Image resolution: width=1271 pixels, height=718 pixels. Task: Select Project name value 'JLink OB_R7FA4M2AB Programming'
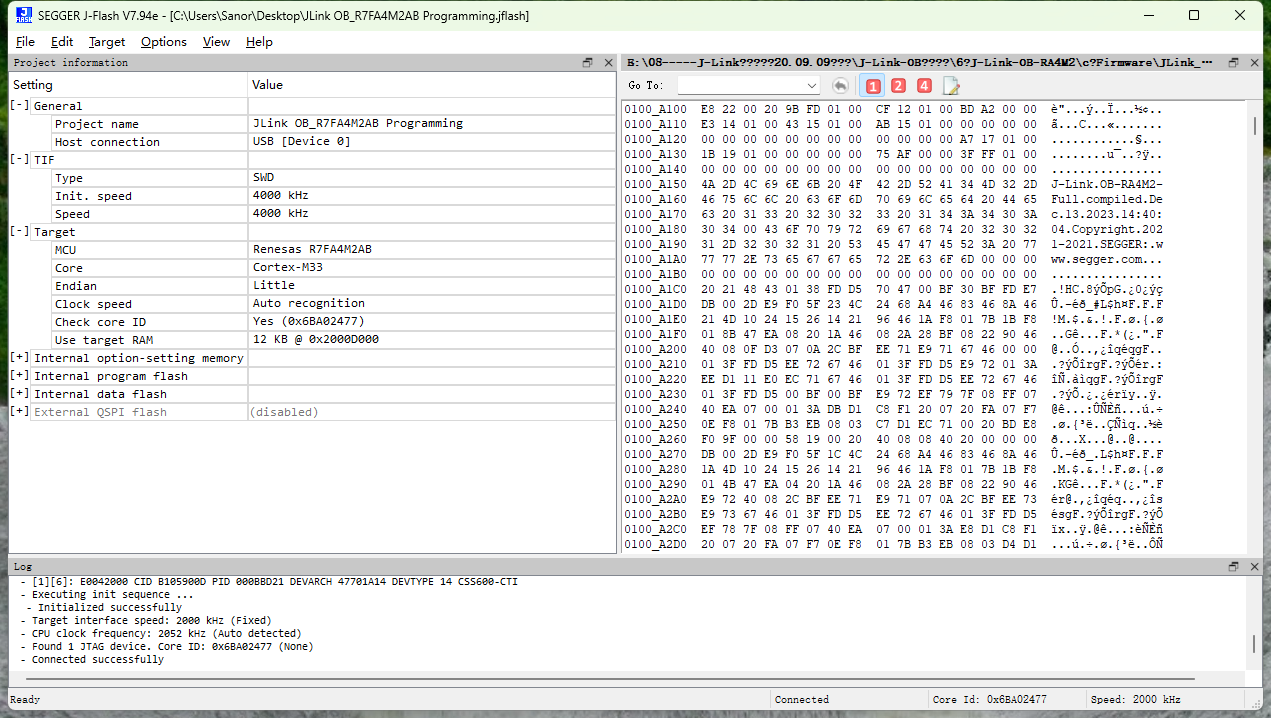357,124
